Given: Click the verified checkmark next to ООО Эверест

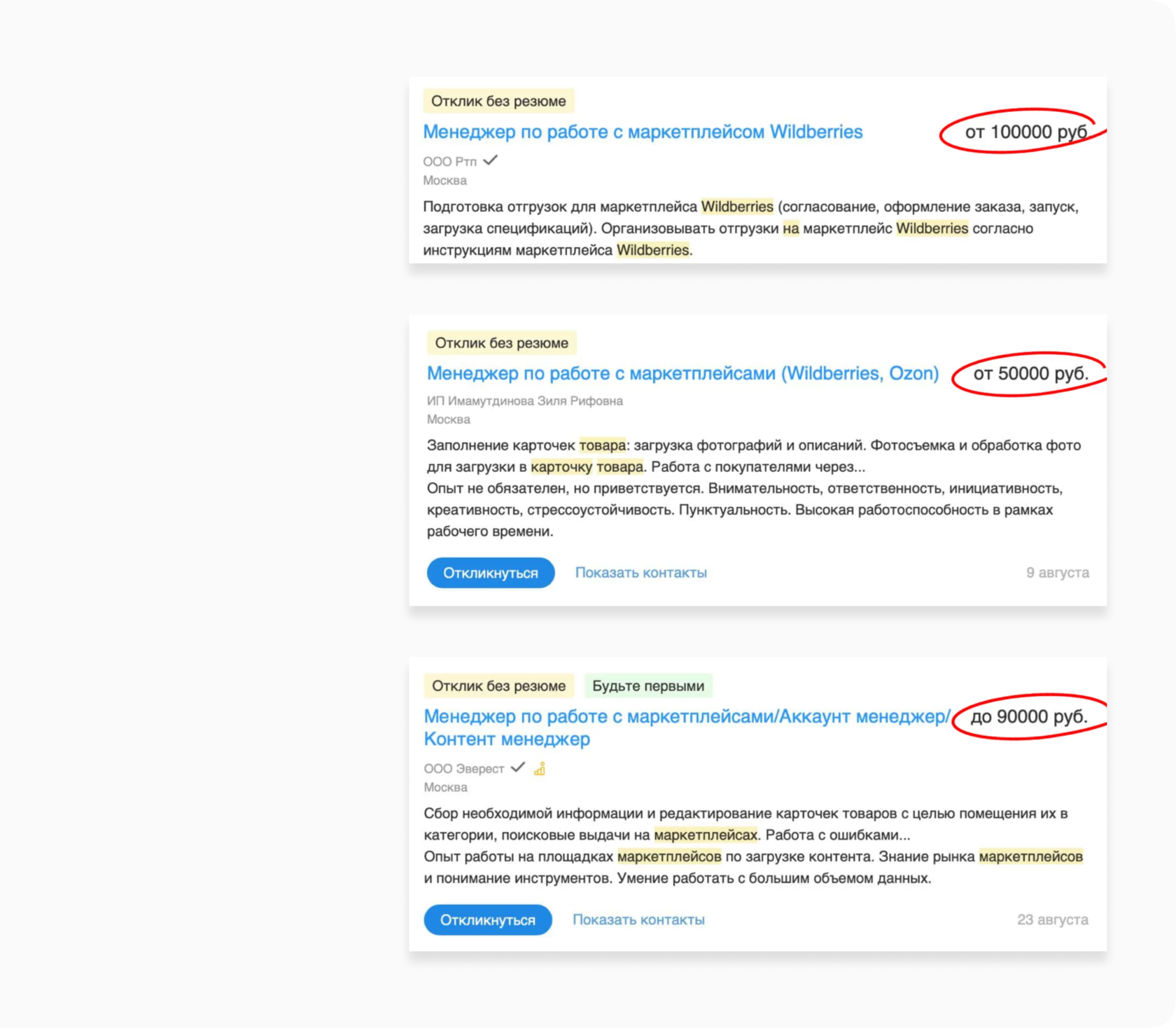Looking at the screenshot, I should coord(518,767).
